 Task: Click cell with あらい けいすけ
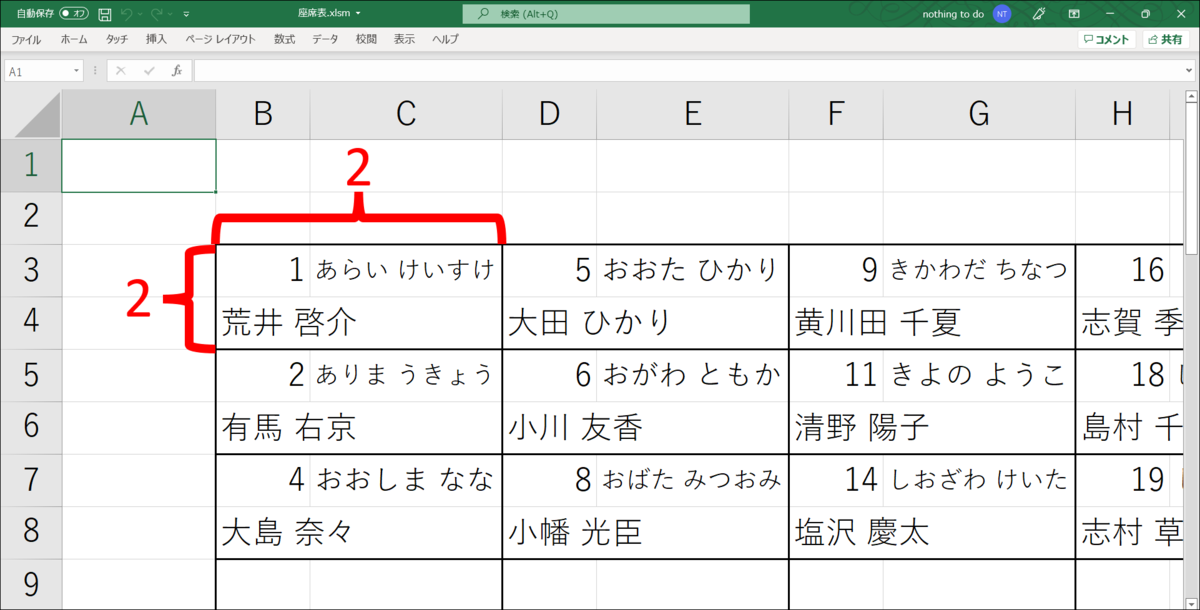point(406,270)
